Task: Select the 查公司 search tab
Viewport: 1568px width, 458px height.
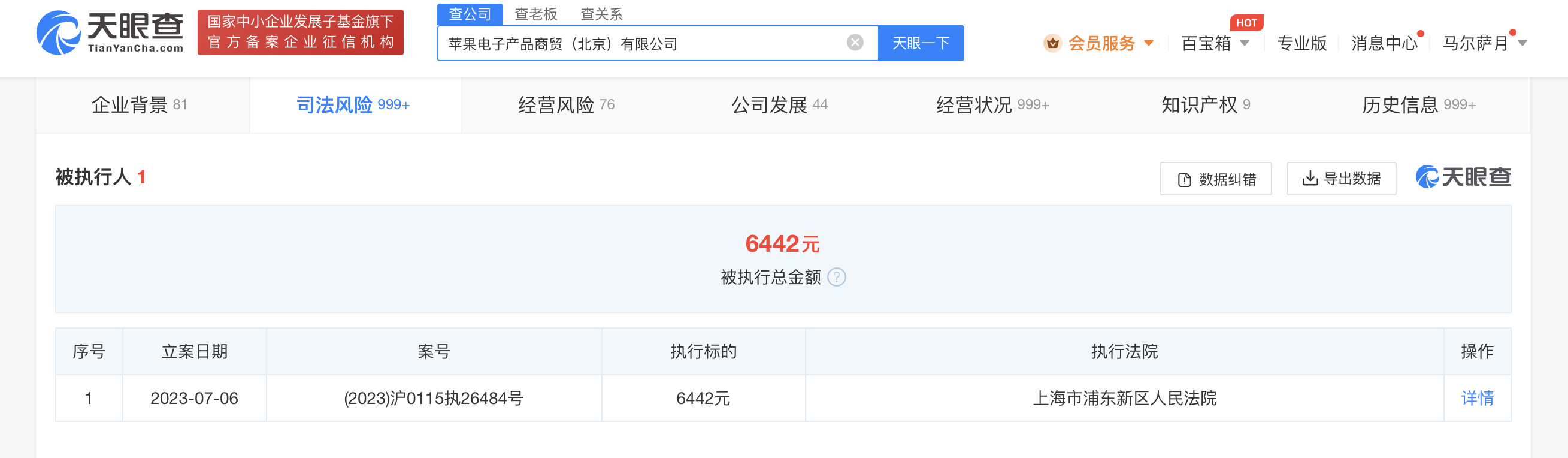Action: pyautogui.click(x=470, y=14)
